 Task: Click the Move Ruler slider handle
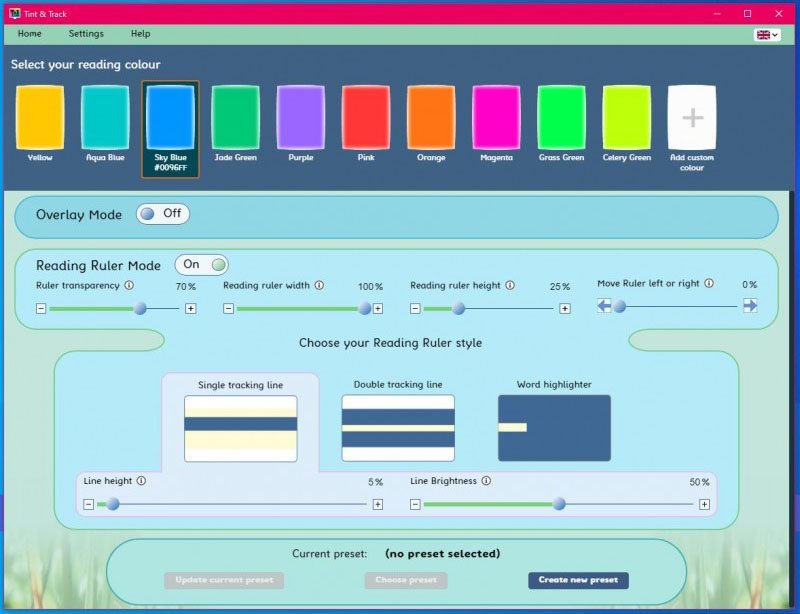620,306
